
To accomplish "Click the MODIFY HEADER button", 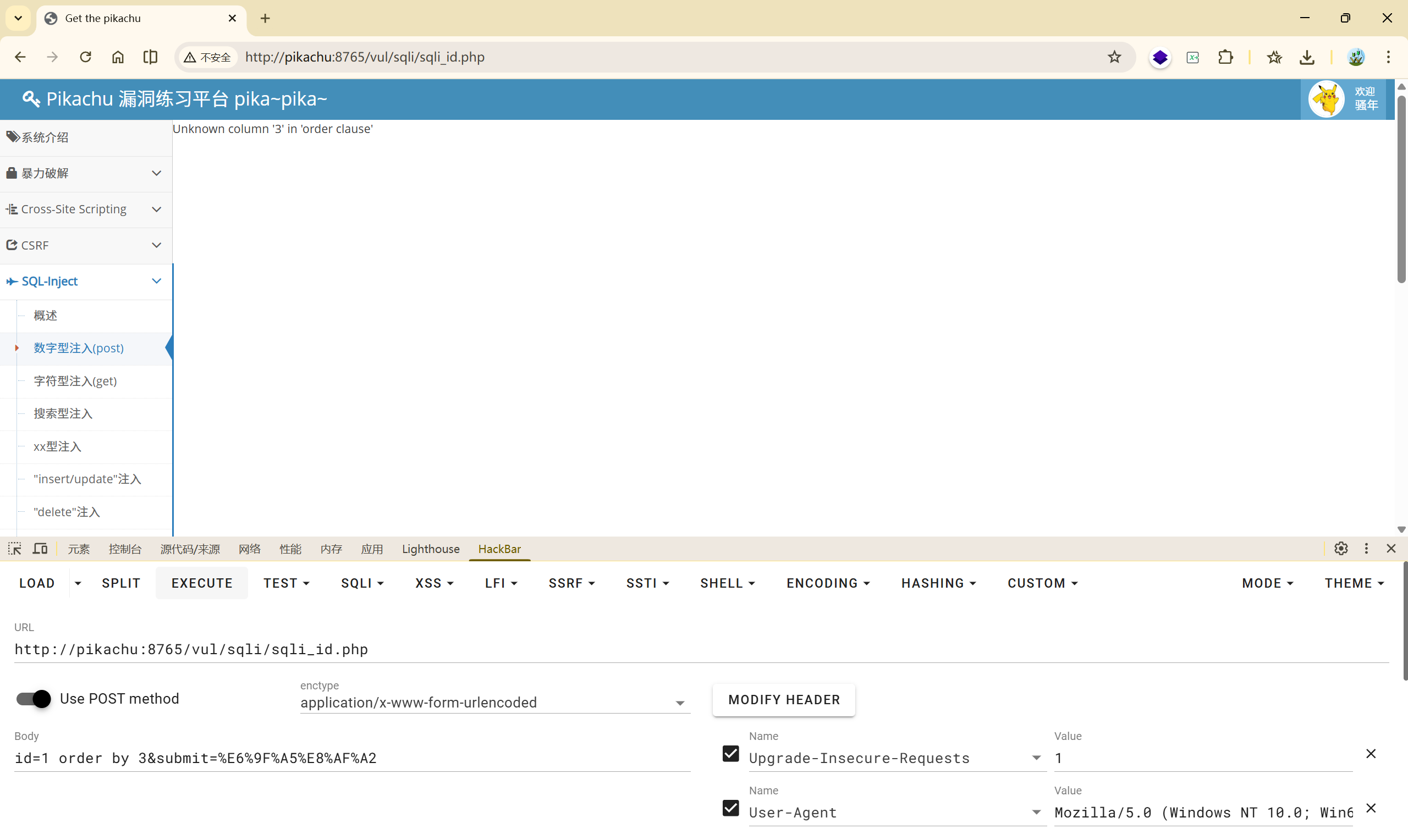I will pos(784,700).
